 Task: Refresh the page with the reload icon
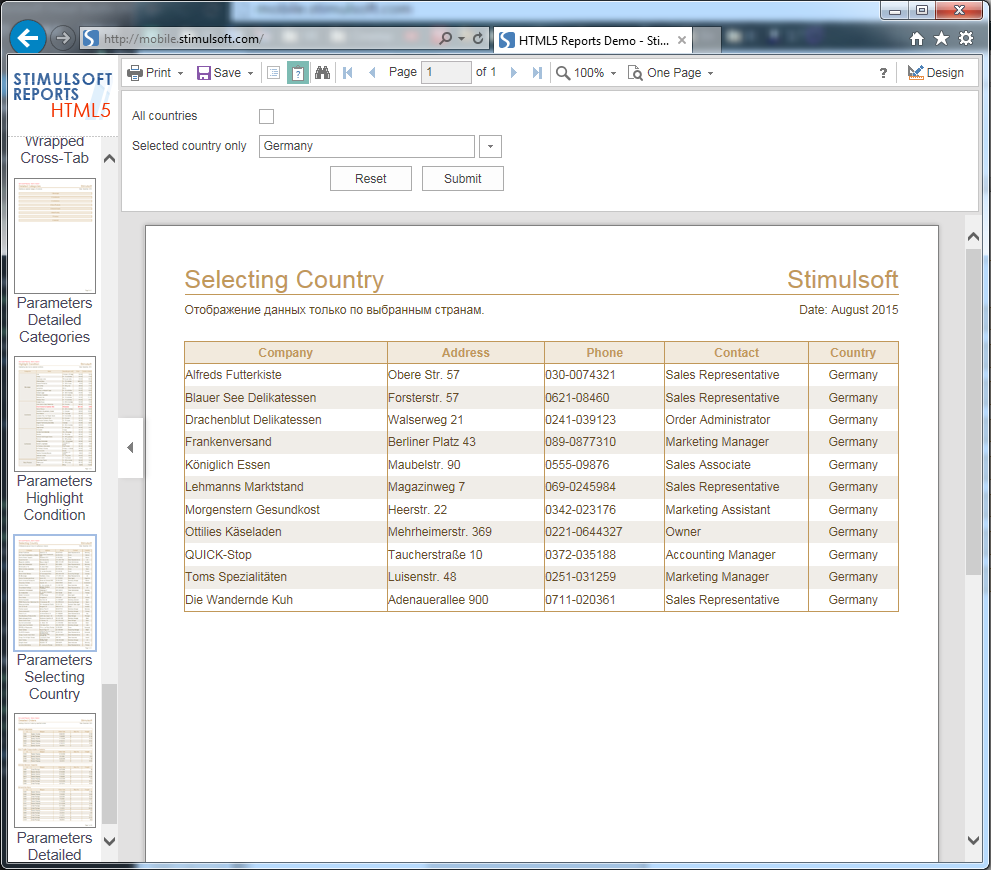(x=478, y=39)
